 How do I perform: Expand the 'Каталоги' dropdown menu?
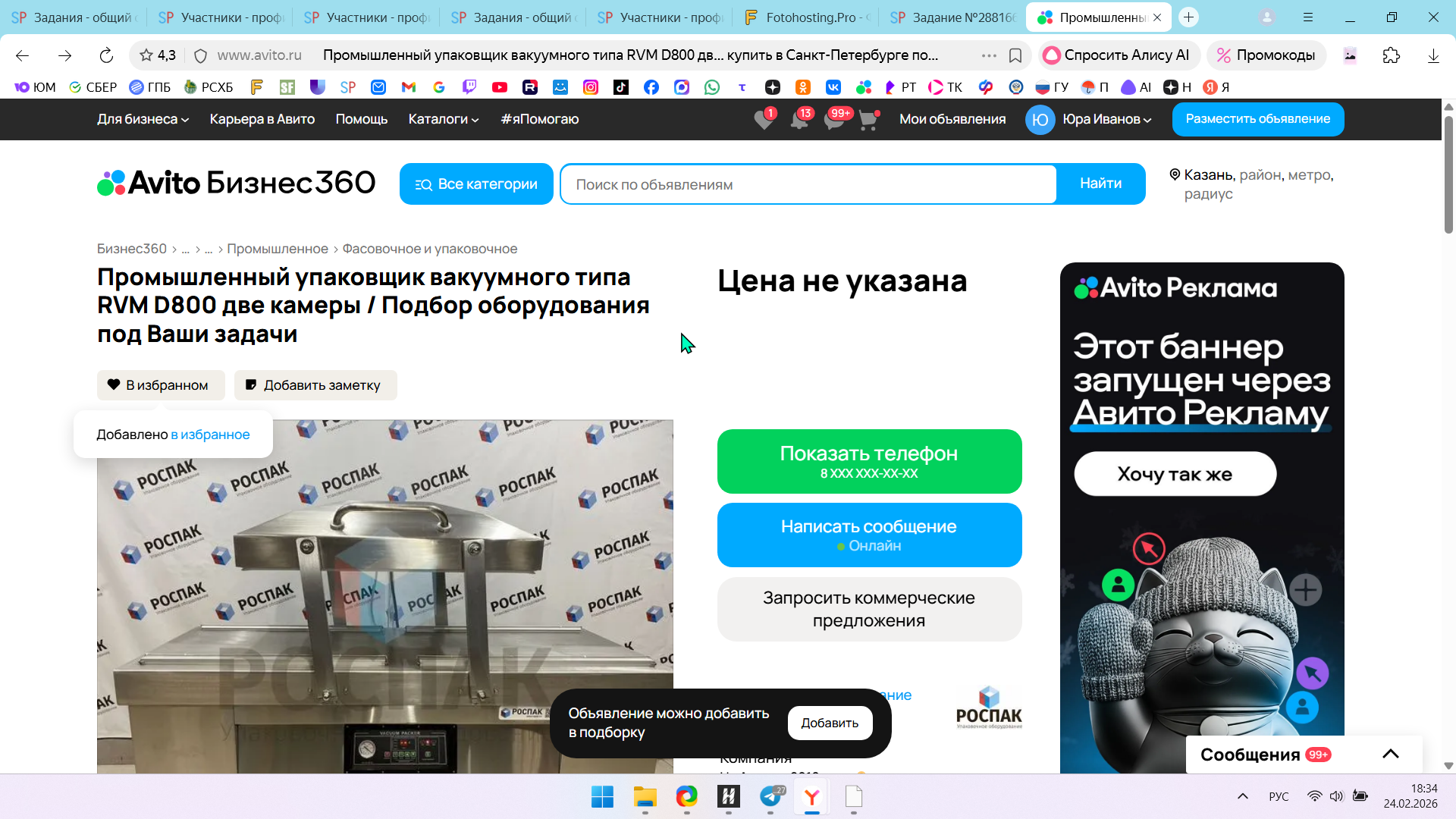point(443,119)
